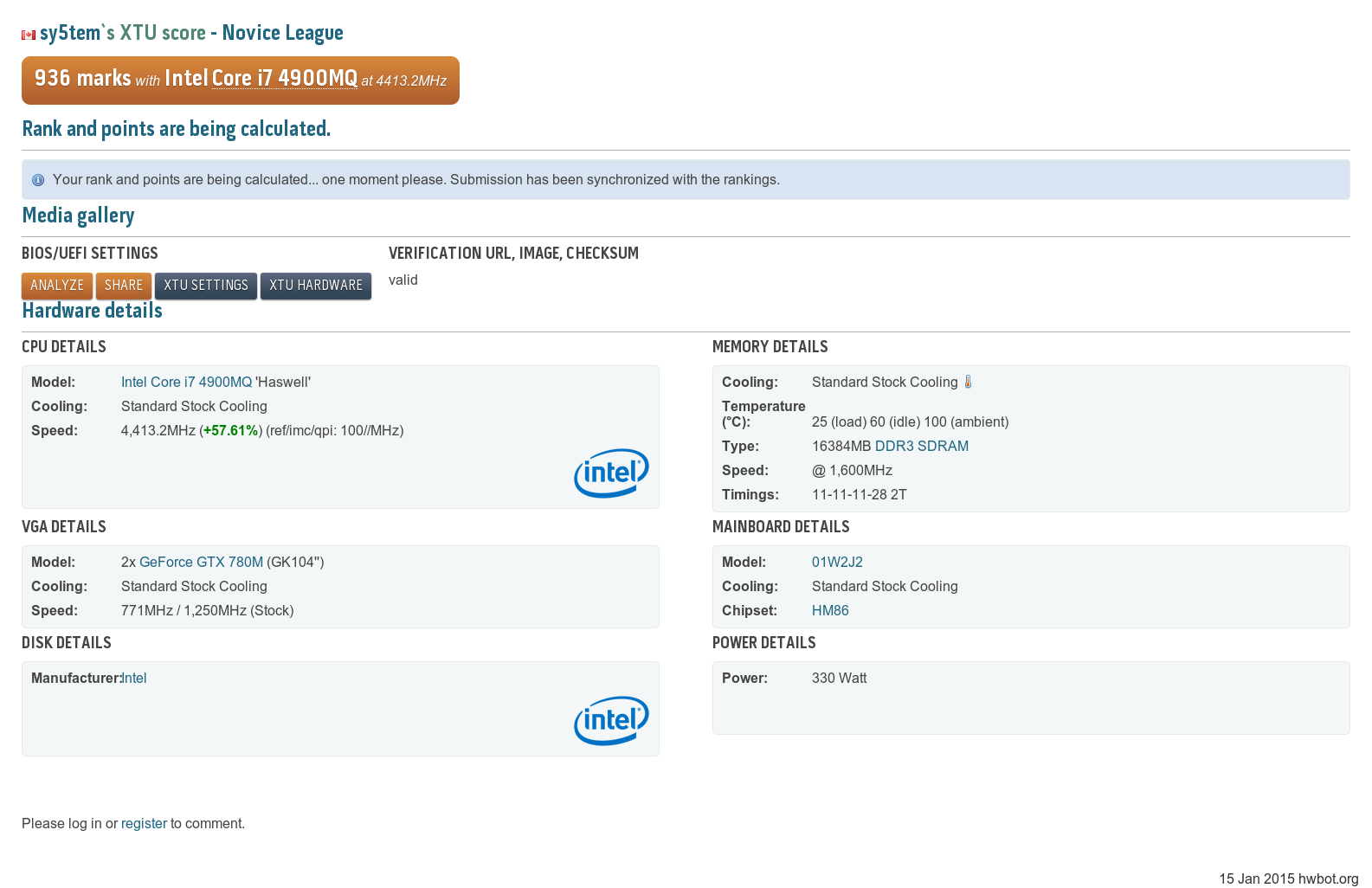Click the Intel logo in Disk details
1372x888 pixels.
(611, 720)
